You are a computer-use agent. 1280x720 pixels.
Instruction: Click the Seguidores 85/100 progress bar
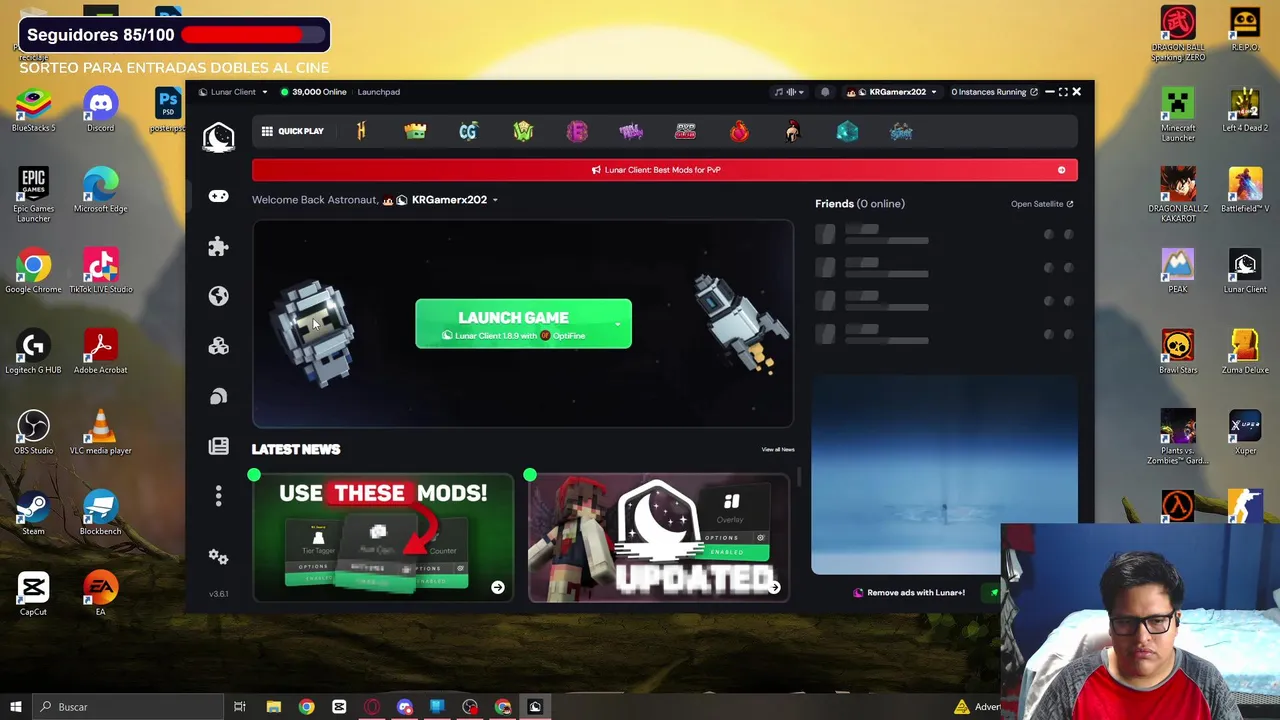pos(254,35)
